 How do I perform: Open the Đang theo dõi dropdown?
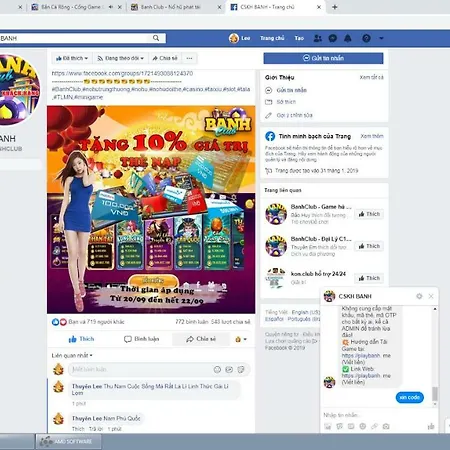coord(120,58)
